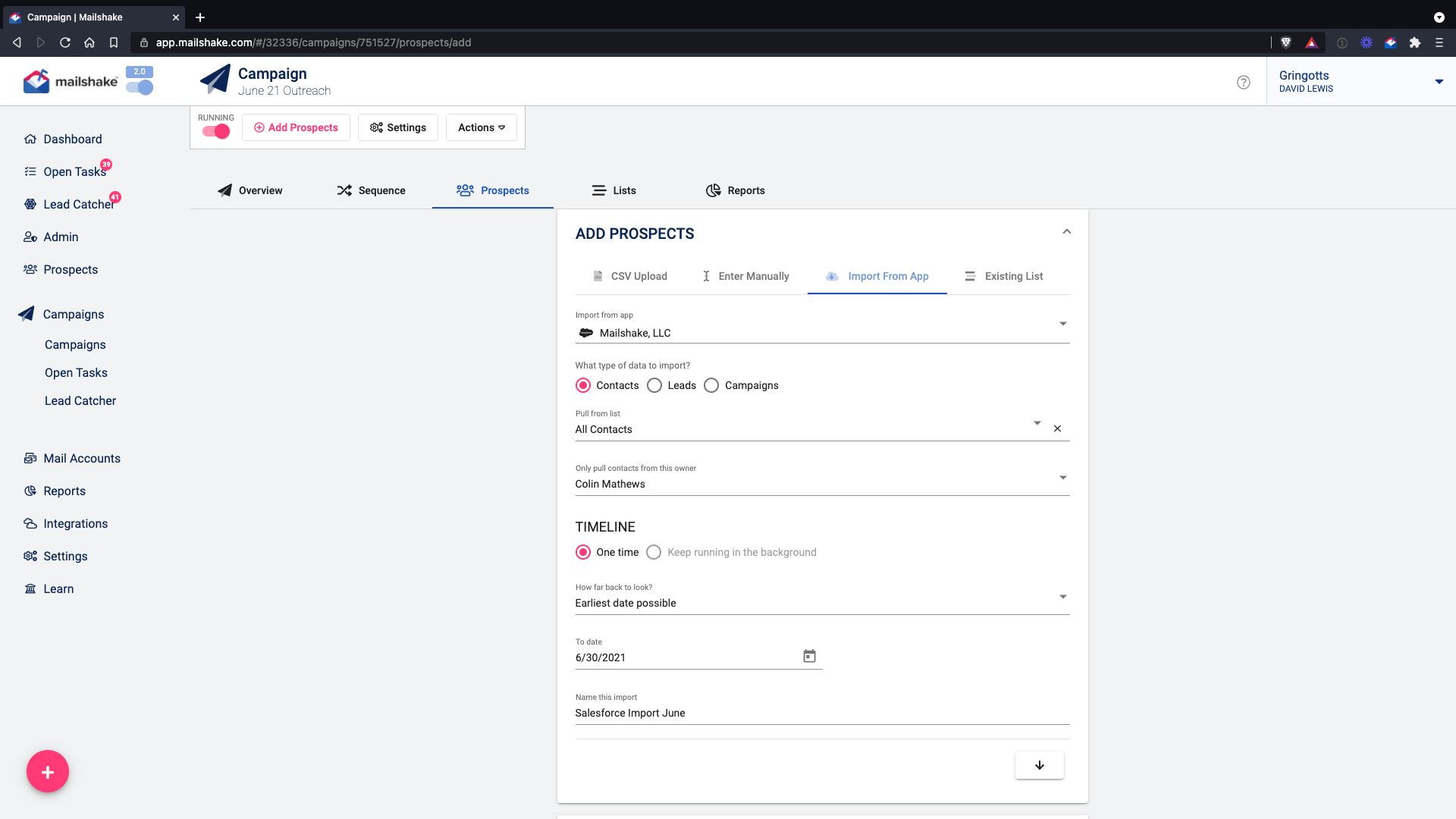Select the Campaigns radio button

click(711, 385)
